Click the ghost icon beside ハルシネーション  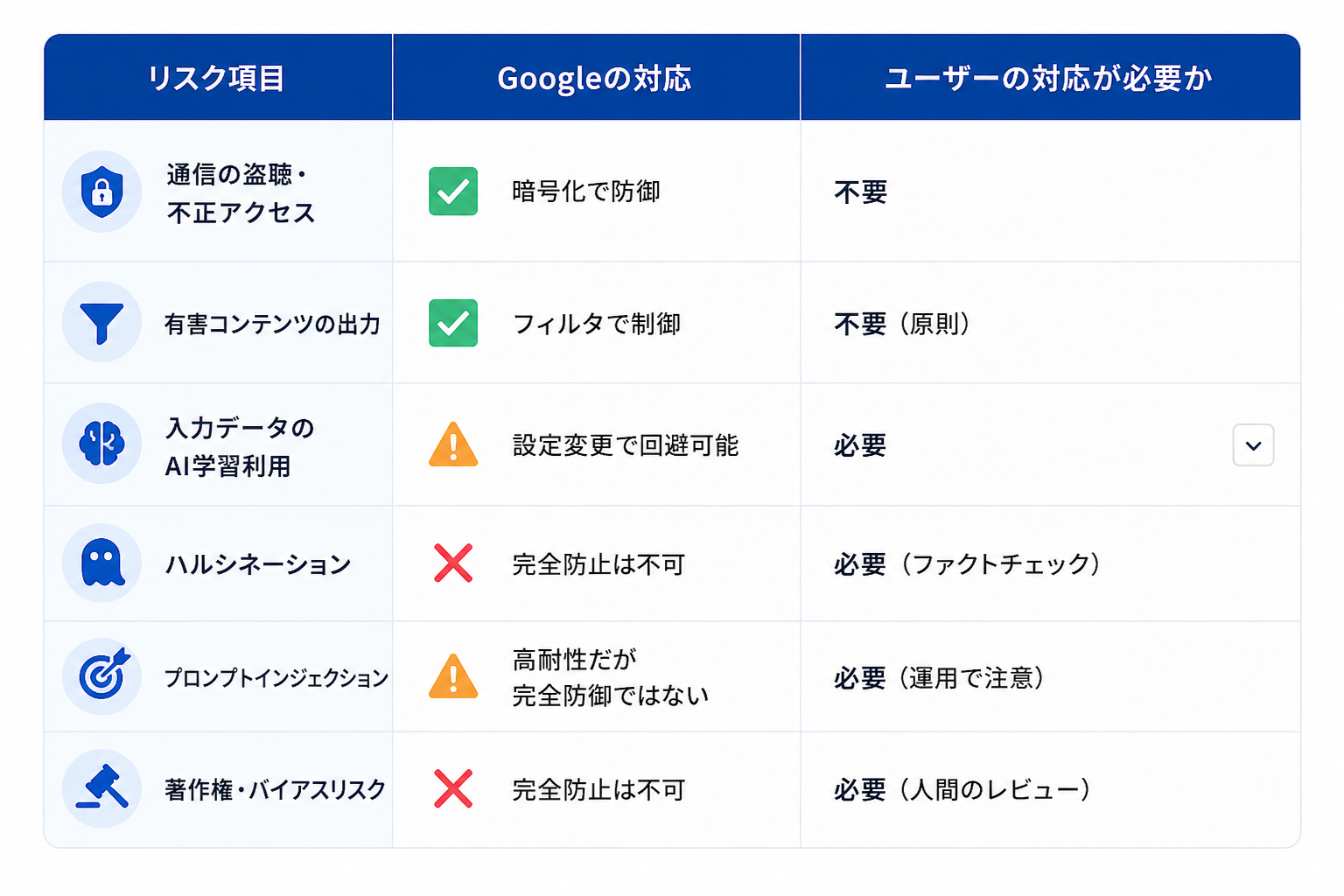pos(101,563)
